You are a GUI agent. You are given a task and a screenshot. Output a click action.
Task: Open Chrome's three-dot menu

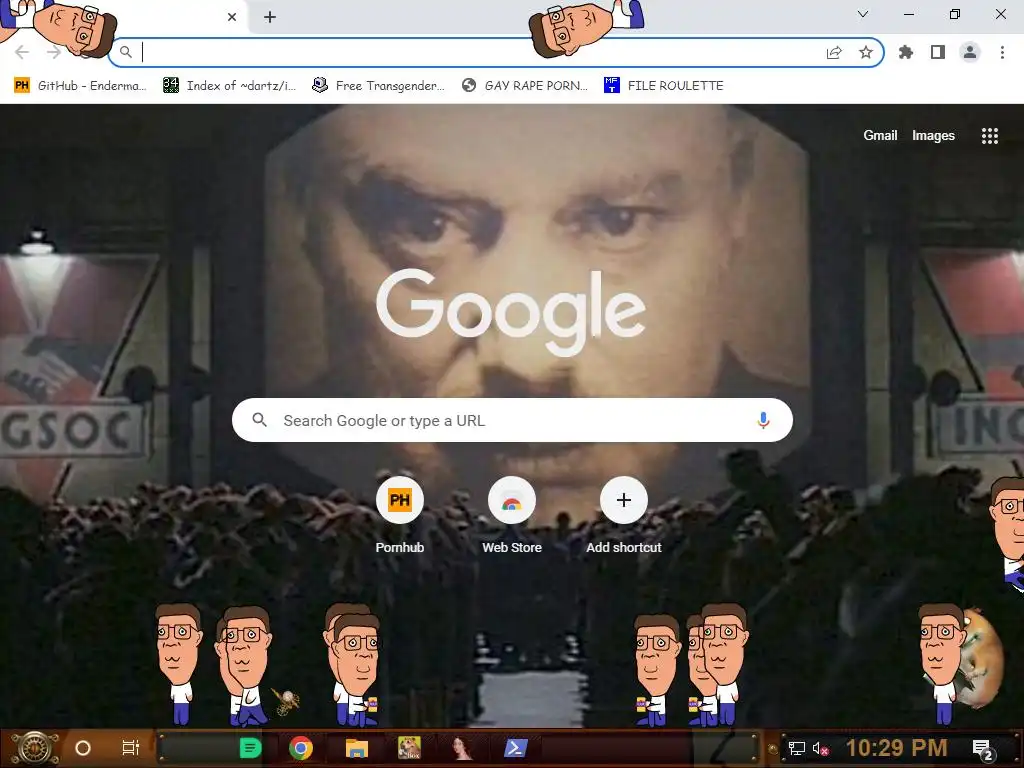(x=1002, y=52)
